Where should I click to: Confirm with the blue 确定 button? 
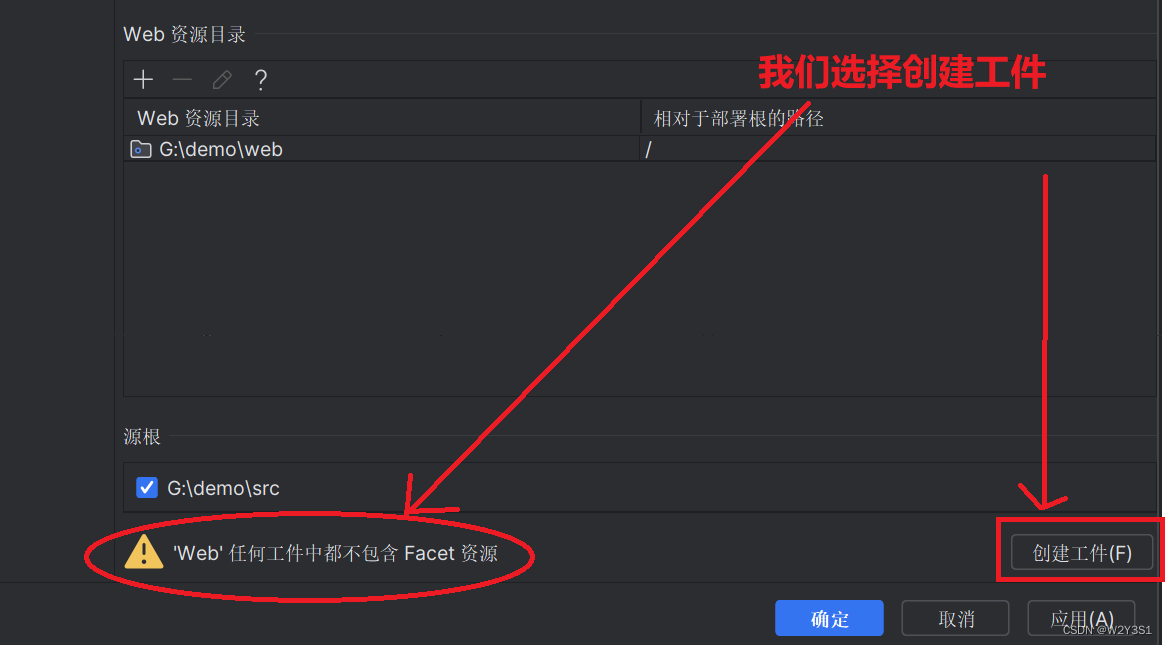coord(829,618)
